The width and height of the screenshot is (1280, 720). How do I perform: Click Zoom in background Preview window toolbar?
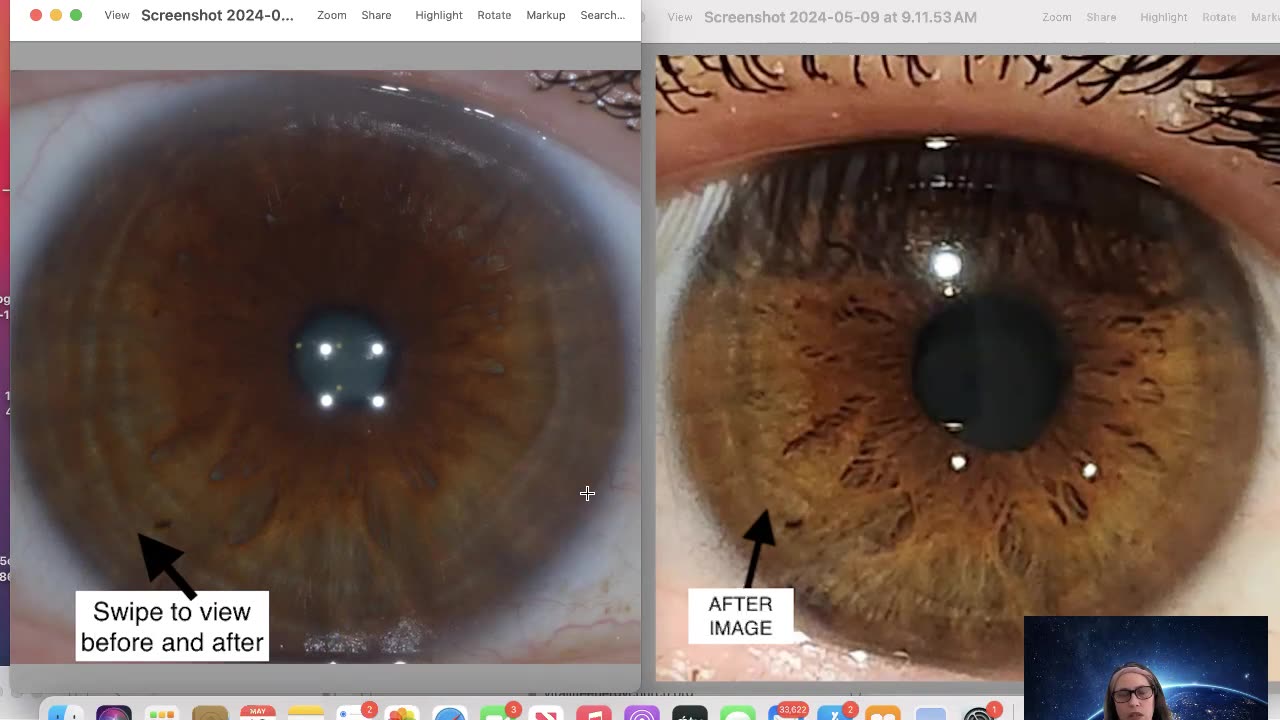[x=1057, y=17]
